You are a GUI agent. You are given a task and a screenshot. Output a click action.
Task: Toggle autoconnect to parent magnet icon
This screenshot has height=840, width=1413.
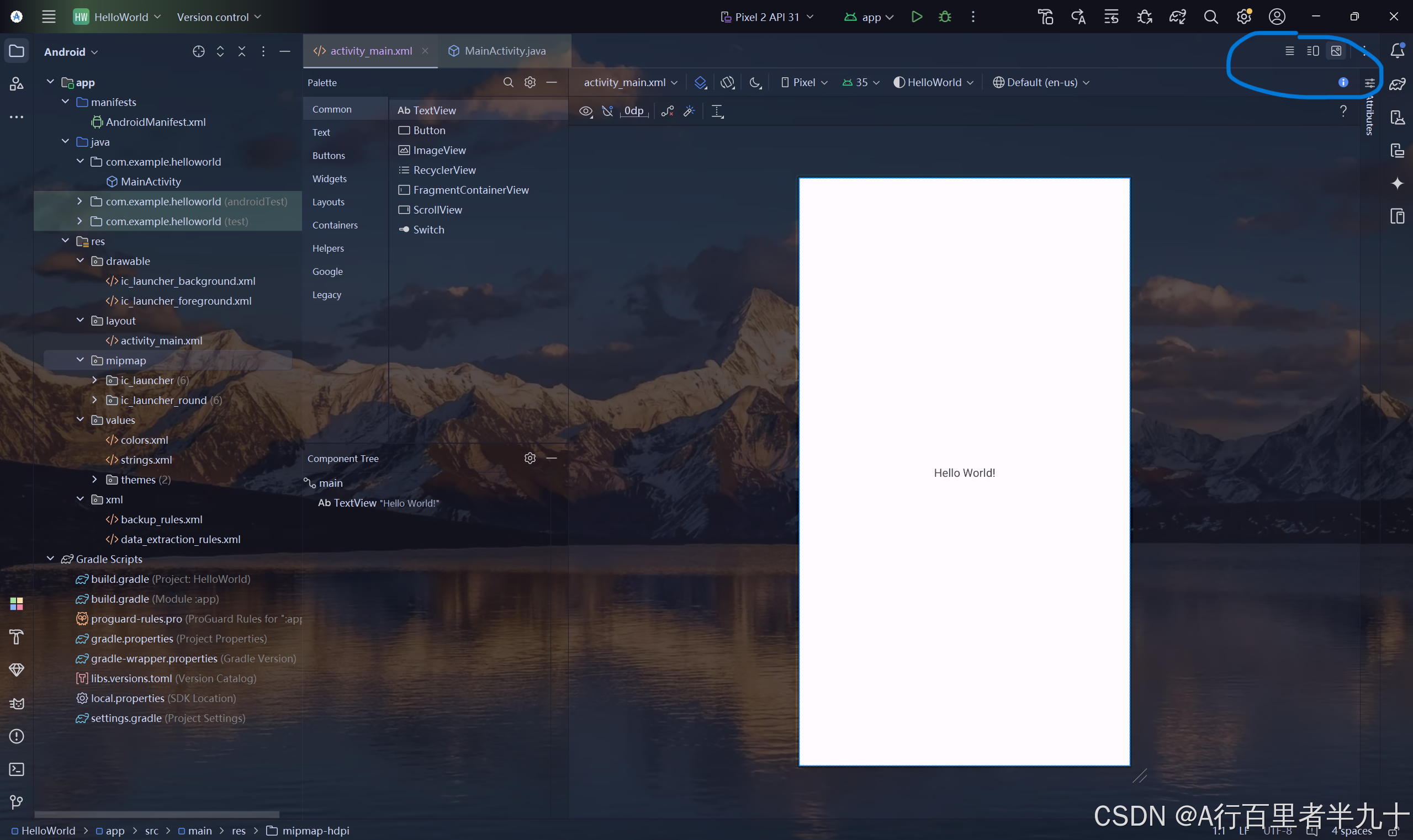(608, 111)
